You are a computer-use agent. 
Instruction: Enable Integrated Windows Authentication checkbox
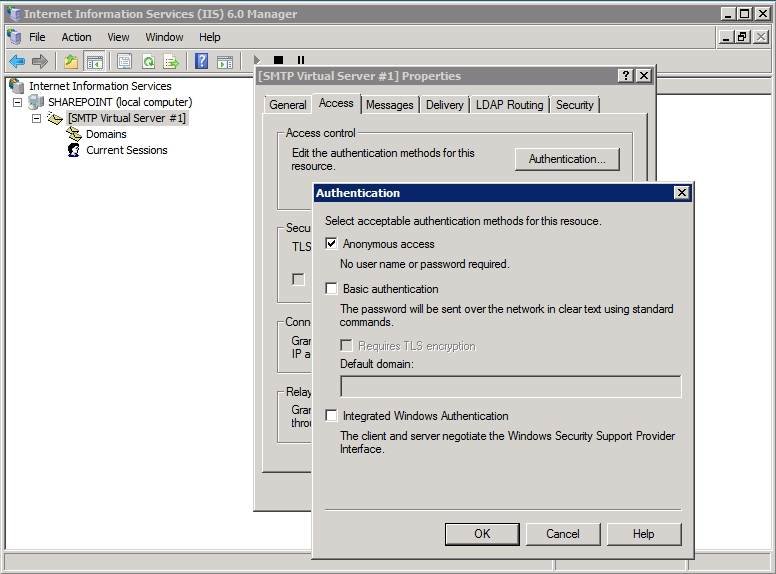coord(332,416)
